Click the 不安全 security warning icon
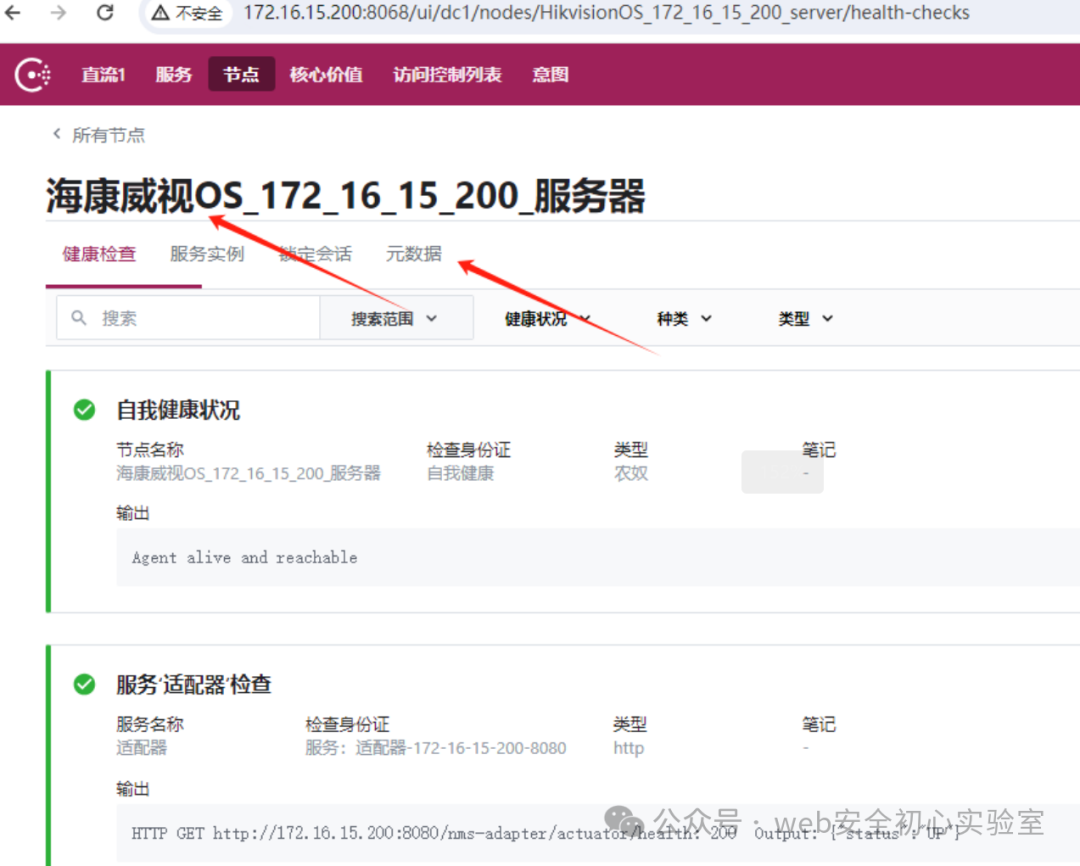Image resolution: width=1080 pixels, height=866 pixels. 160,12
